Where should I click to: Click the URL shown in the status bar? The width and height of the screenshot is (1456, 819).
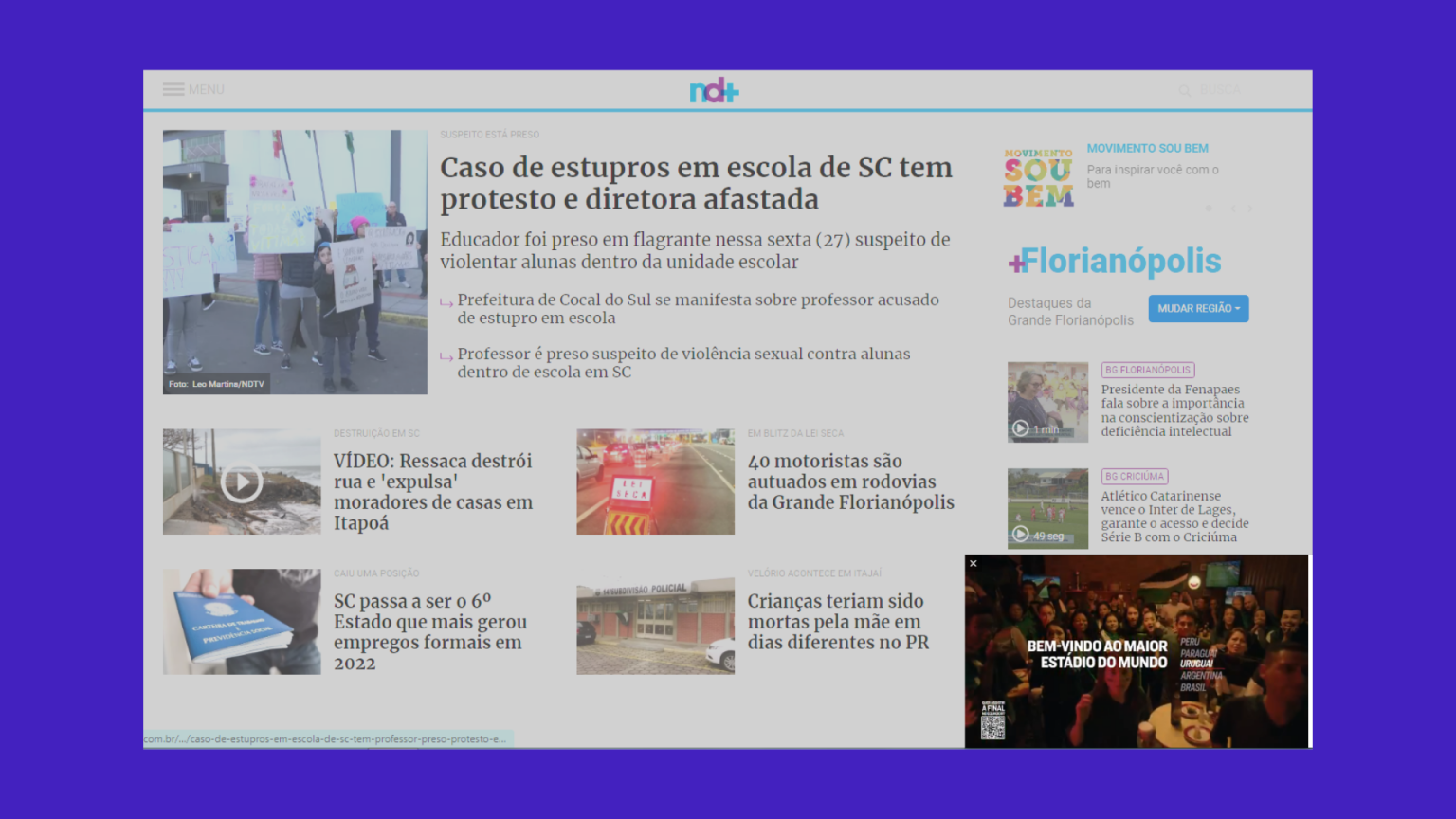coord(327,737)
